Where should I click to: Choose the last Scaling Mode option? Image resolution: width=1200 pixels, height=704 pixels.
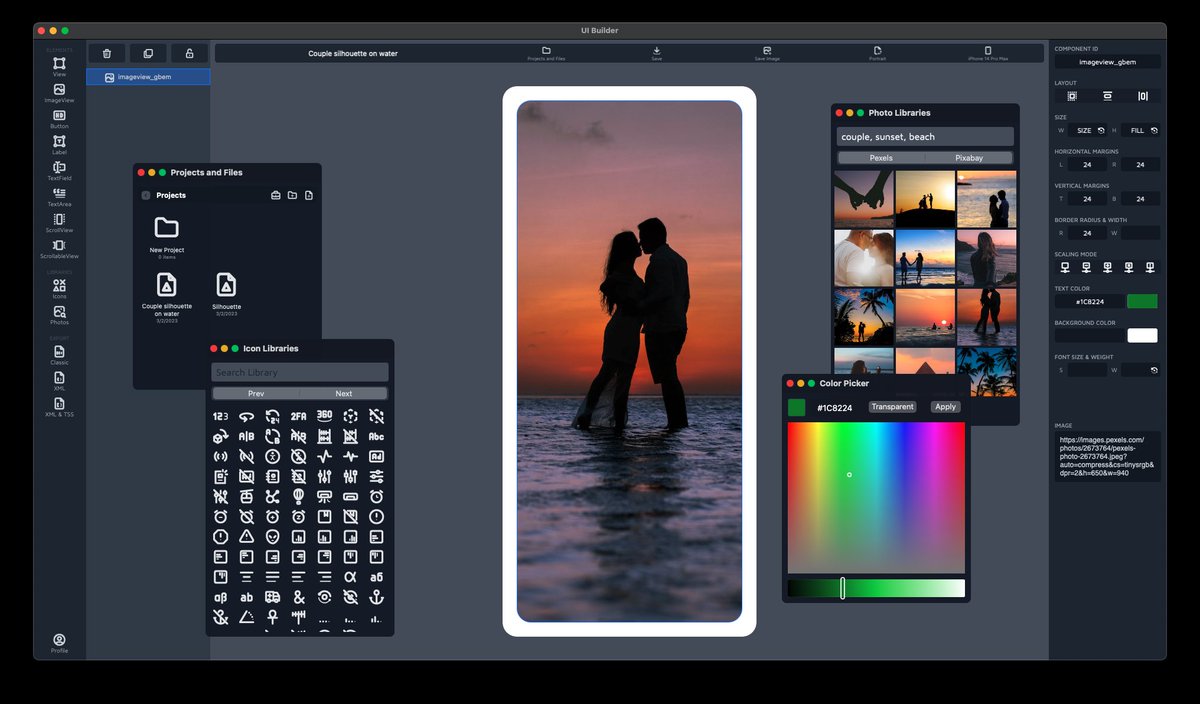pyautogui.click(x=1150, y=267)
